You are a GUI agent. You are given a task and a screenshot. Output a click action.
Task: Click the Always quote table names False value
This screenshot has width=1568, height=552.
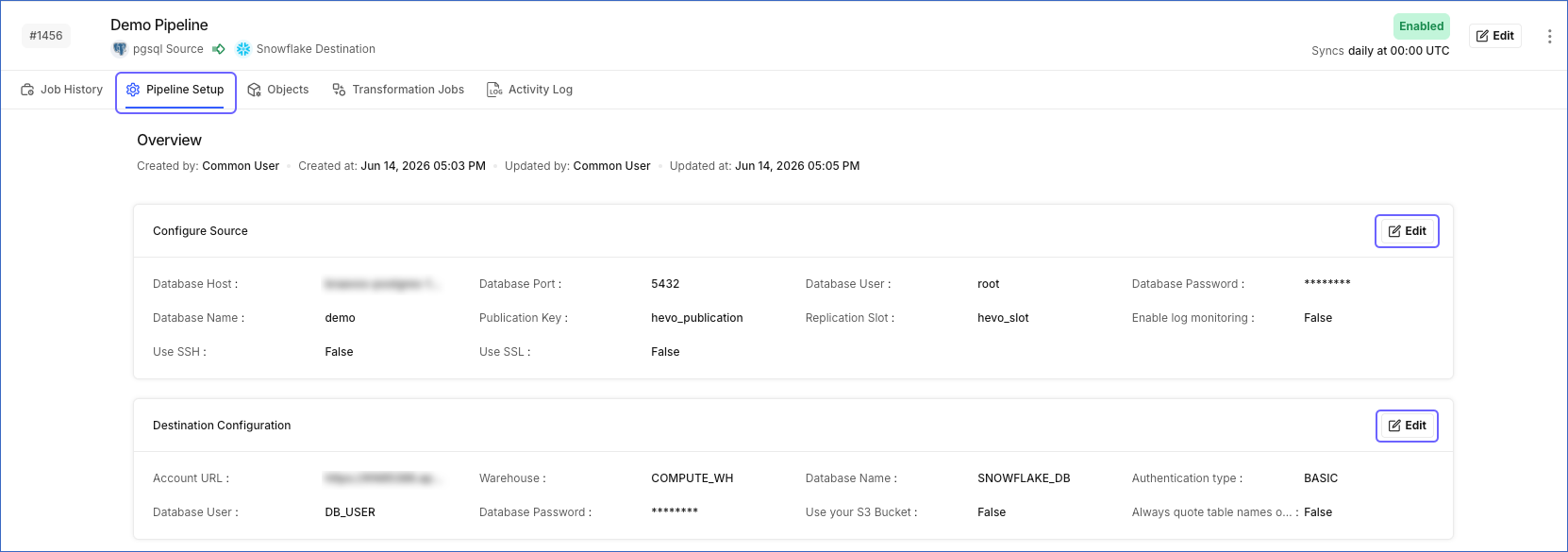click(1318, 512)
